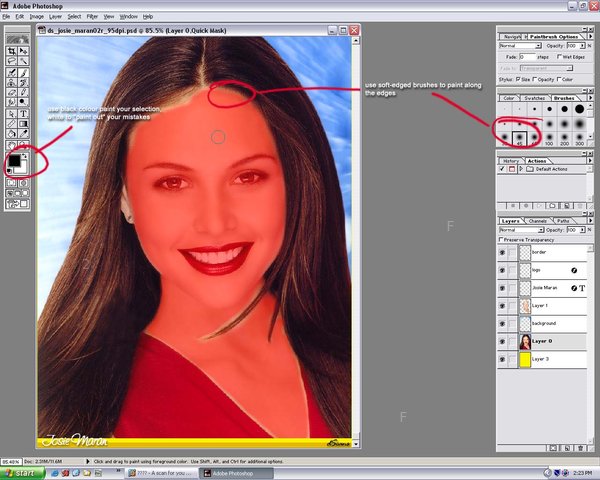
Task: Open the Select menu
Action: click(74, 16)
